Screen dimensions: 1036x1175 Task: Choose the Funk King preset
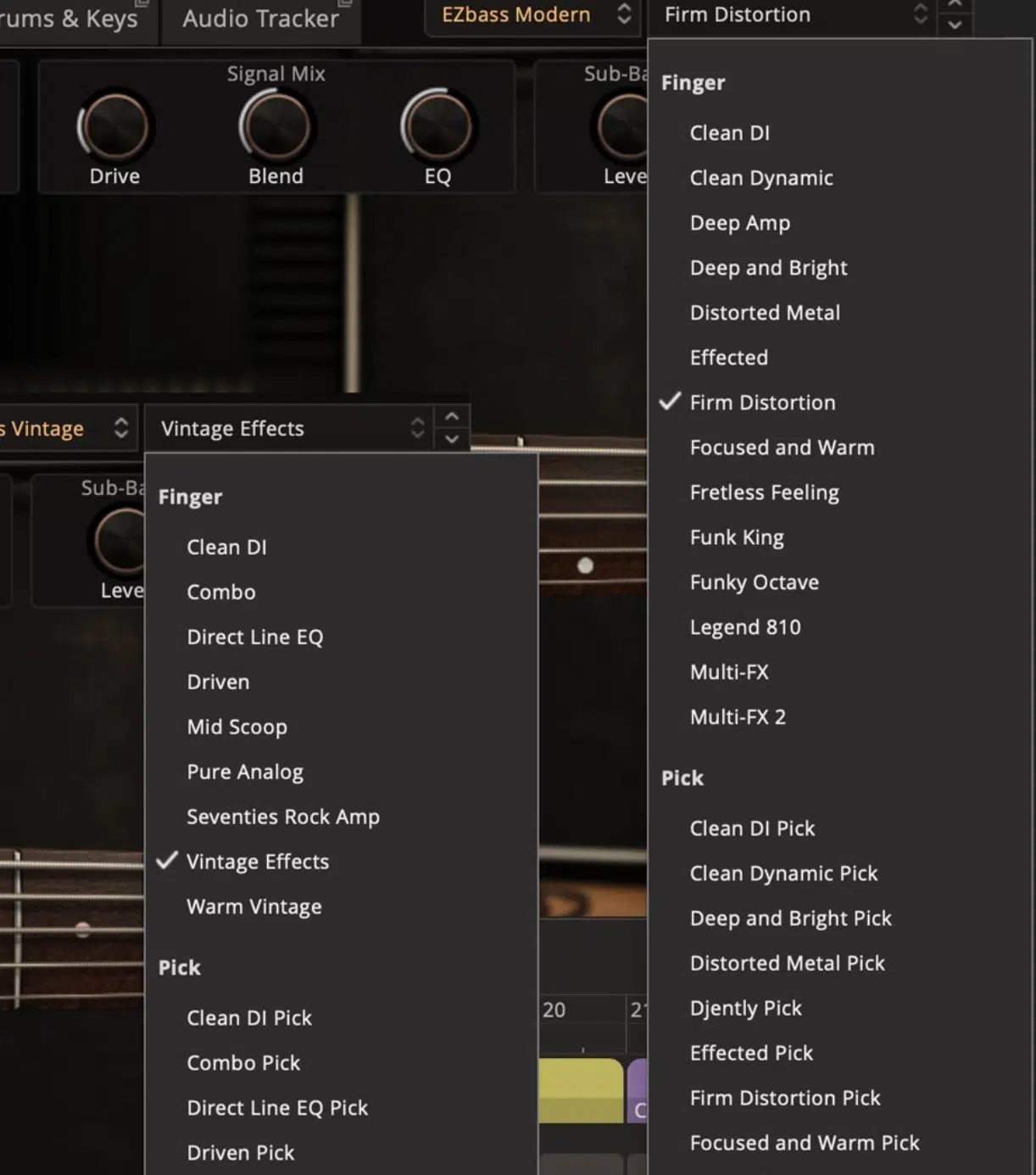tap(840, 537)
